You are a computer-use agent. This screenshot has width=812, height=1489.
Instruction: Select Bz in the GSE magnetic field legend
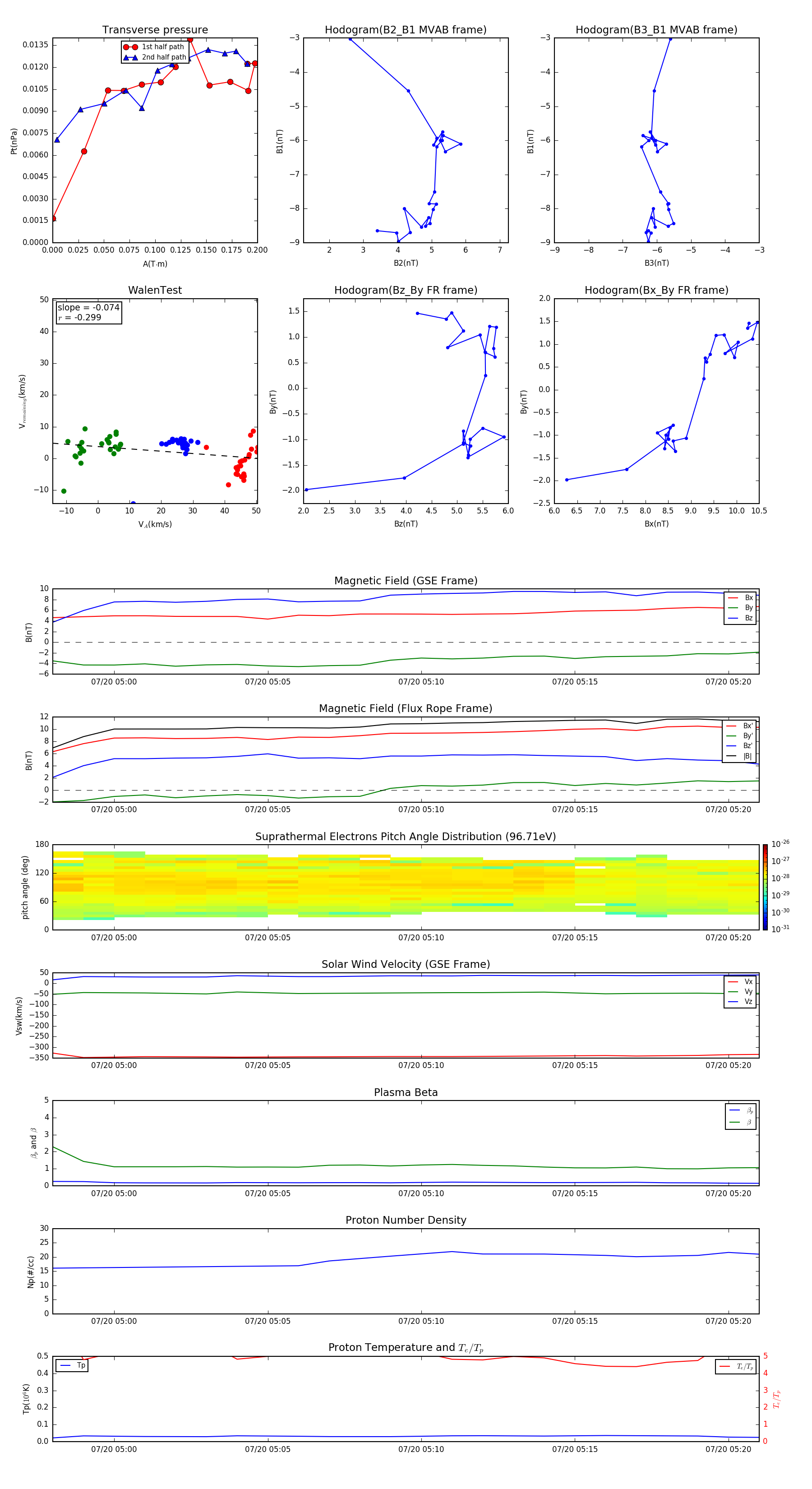[740, 619]
